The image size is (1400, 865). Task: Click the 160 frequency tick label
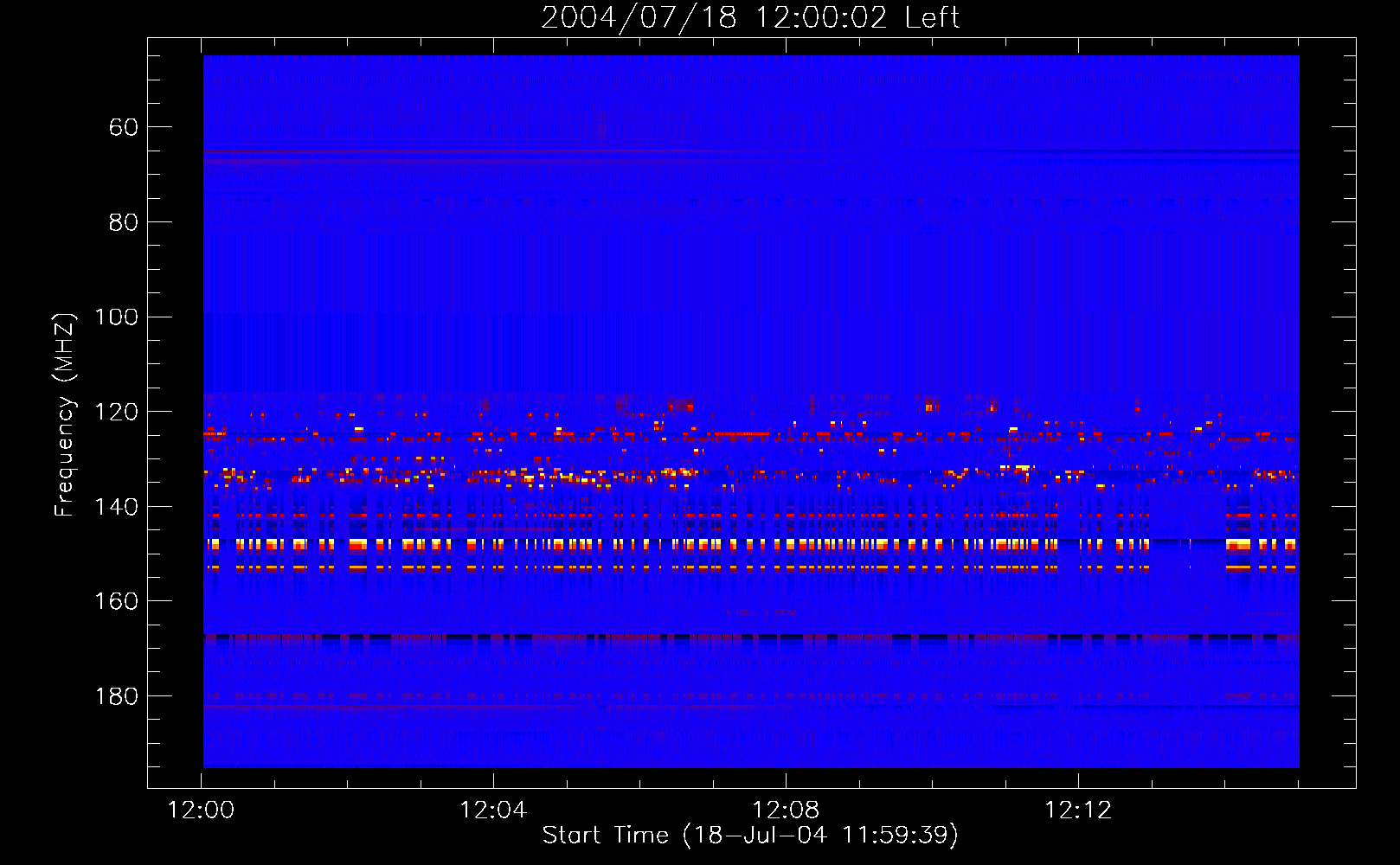coord(116,601)
